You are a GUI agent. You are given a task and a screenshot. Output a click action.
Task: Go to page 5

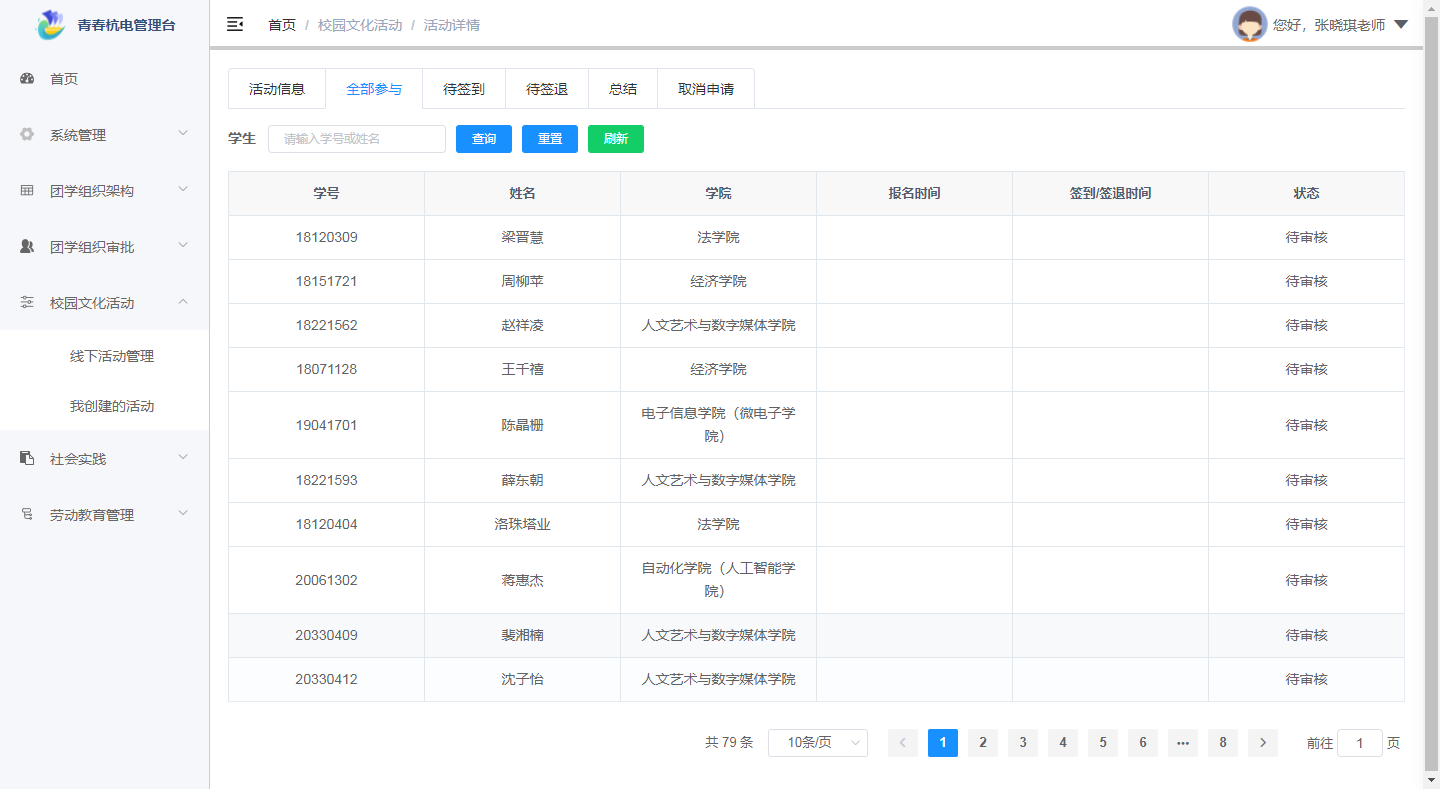tap(1103, 742)
